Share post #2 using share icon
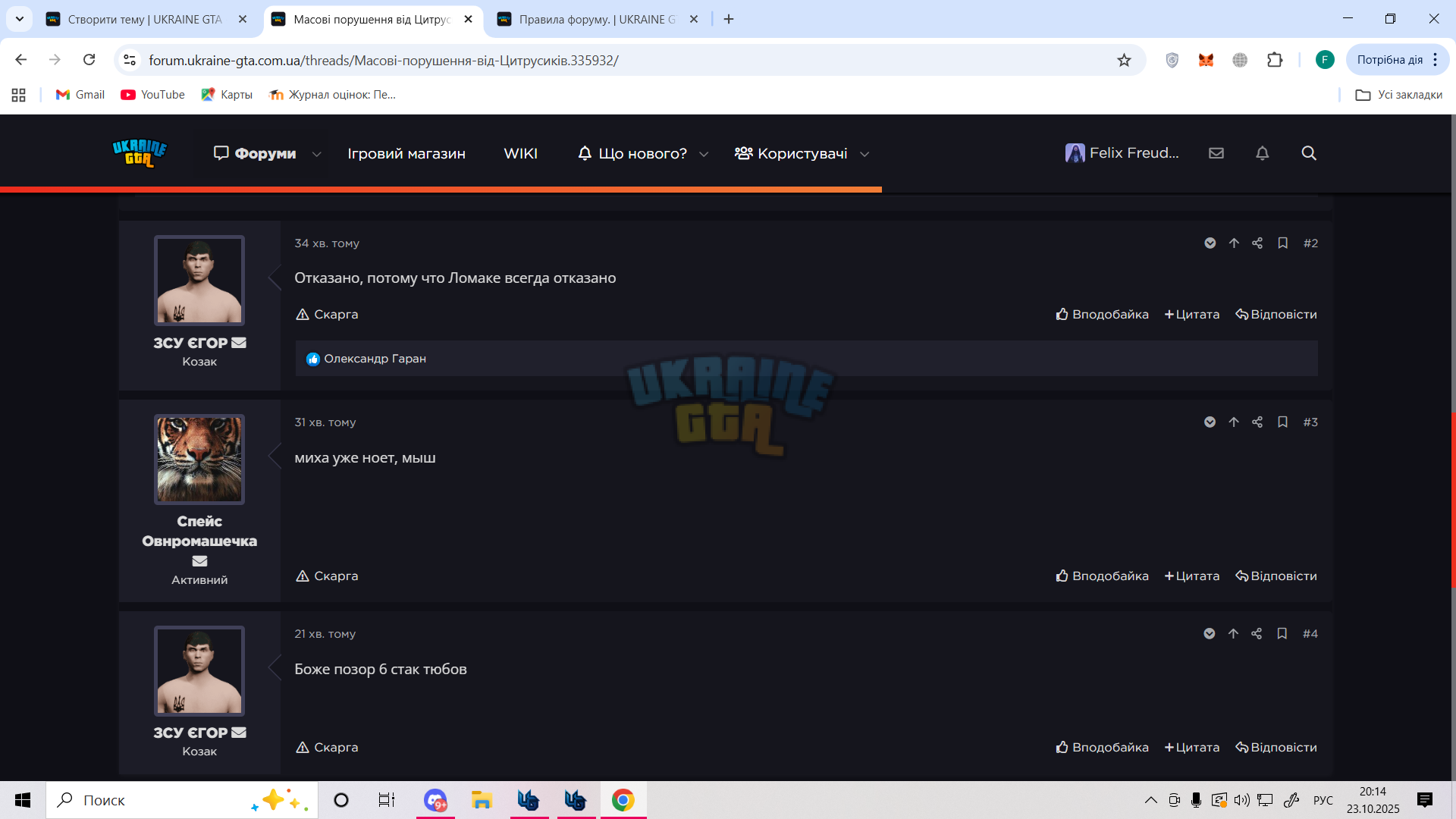 [x=1257, y=243]
